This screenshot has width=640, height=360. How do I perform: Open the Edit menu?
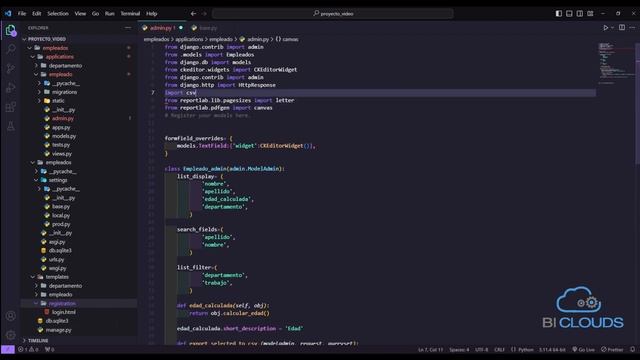[x=37, y=13]
